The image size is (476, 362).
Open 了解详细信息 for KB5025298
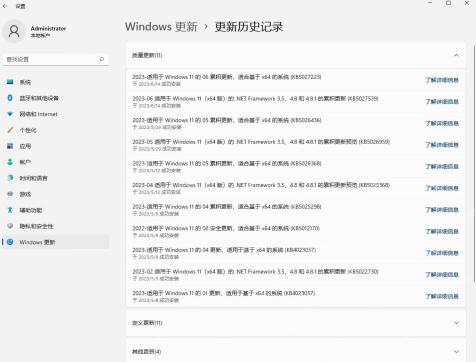[442, 210]
